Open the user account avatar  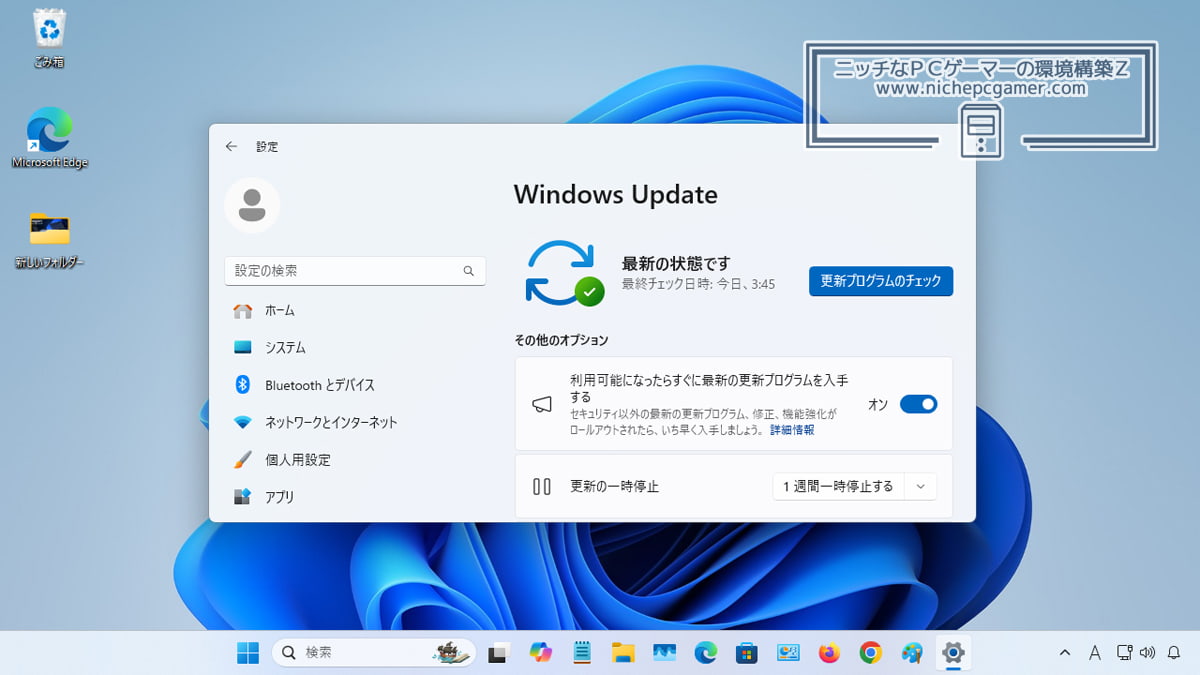(x=252, y=205)
